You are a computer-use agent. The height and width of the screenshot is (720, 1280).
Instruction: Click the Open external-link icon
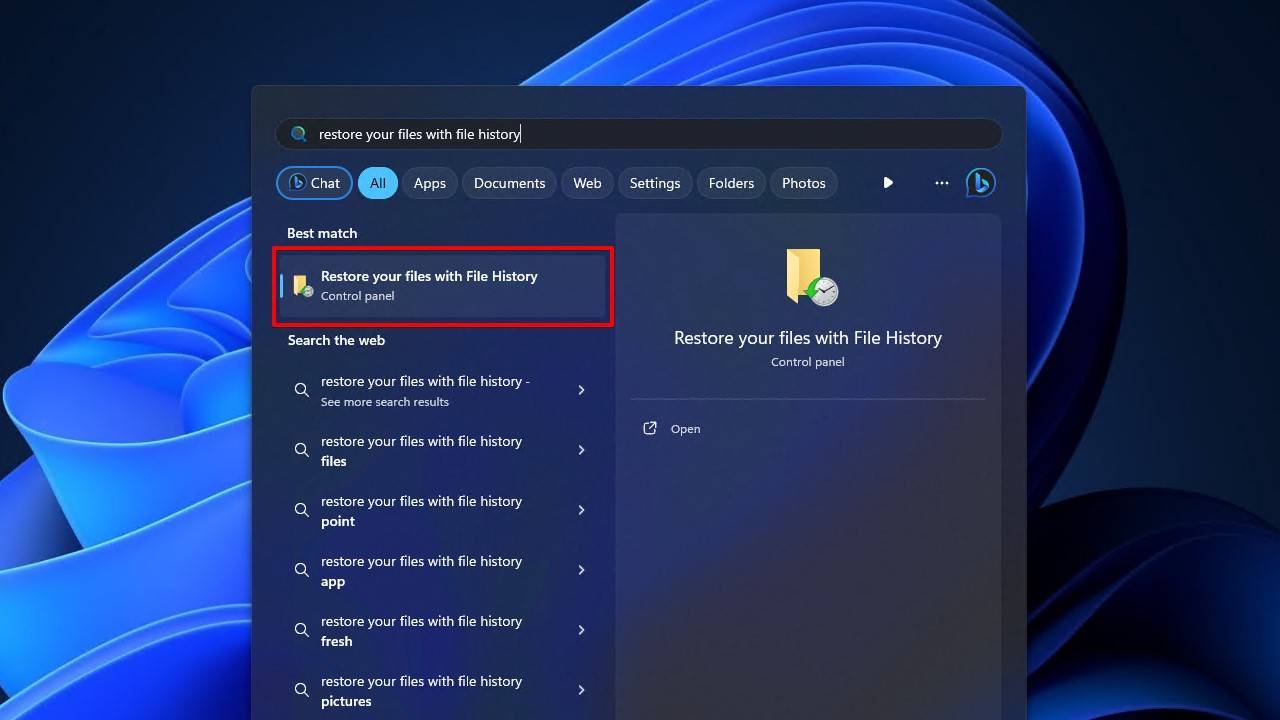coord(650,428)
